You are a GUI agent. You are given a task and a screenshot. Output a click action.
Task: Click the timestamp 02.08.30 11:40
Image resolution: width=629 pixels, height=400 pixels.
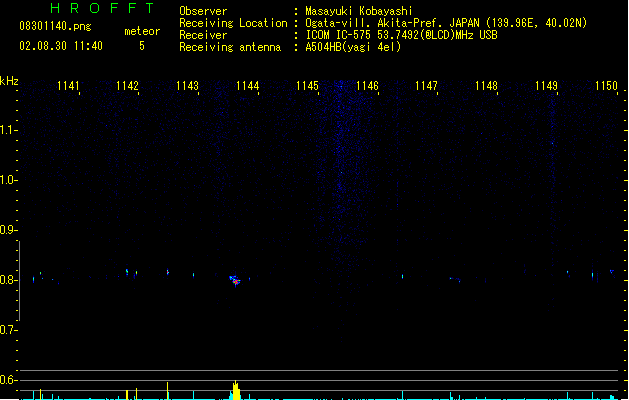(x=61, y=46)
